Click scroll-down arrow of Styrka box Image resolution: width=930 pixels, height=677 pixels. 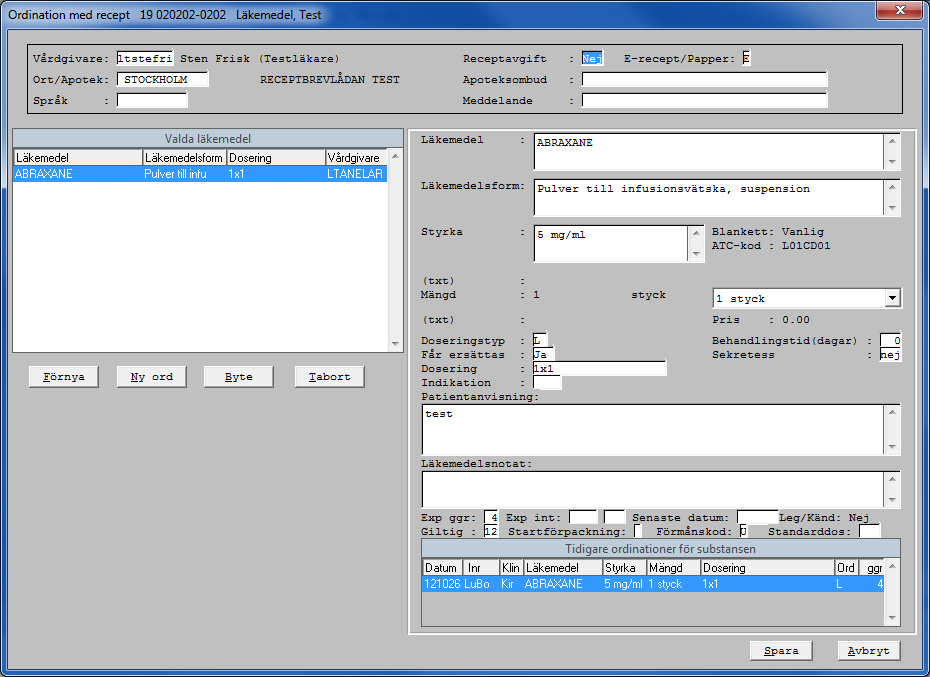point(696,254)
